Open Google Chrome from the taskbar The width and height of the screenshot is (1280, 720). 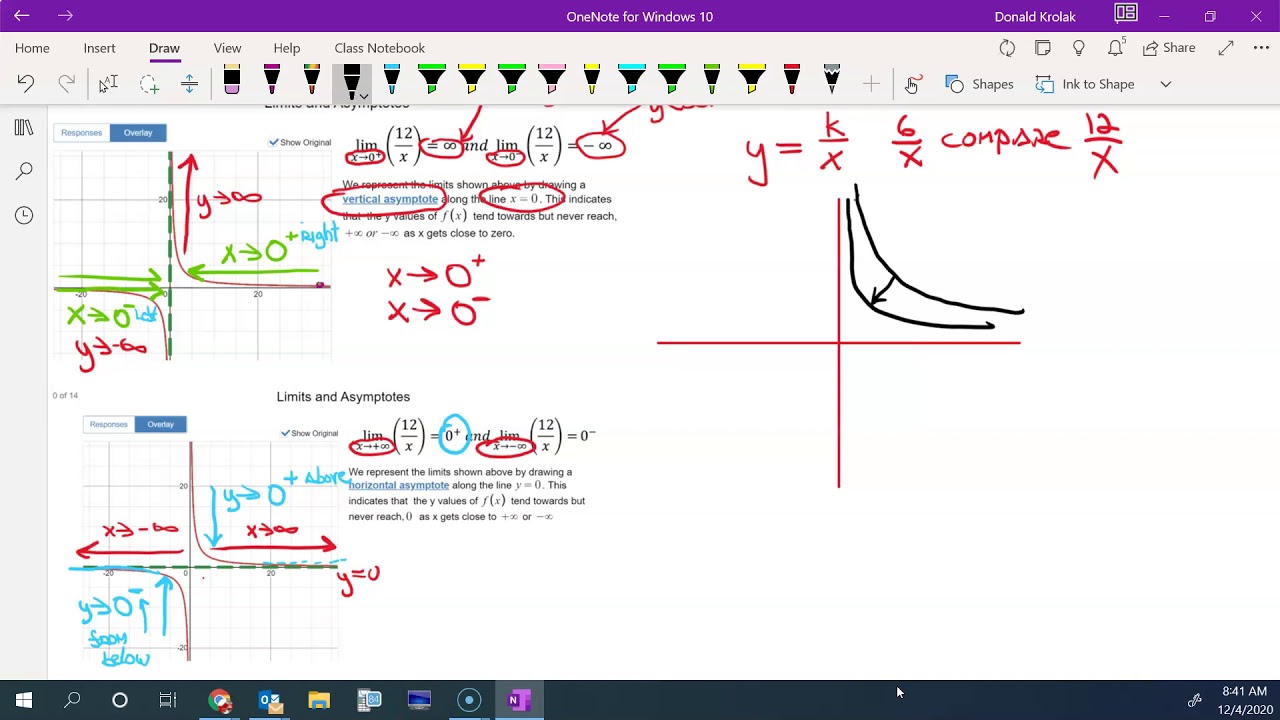pos(220,700)
